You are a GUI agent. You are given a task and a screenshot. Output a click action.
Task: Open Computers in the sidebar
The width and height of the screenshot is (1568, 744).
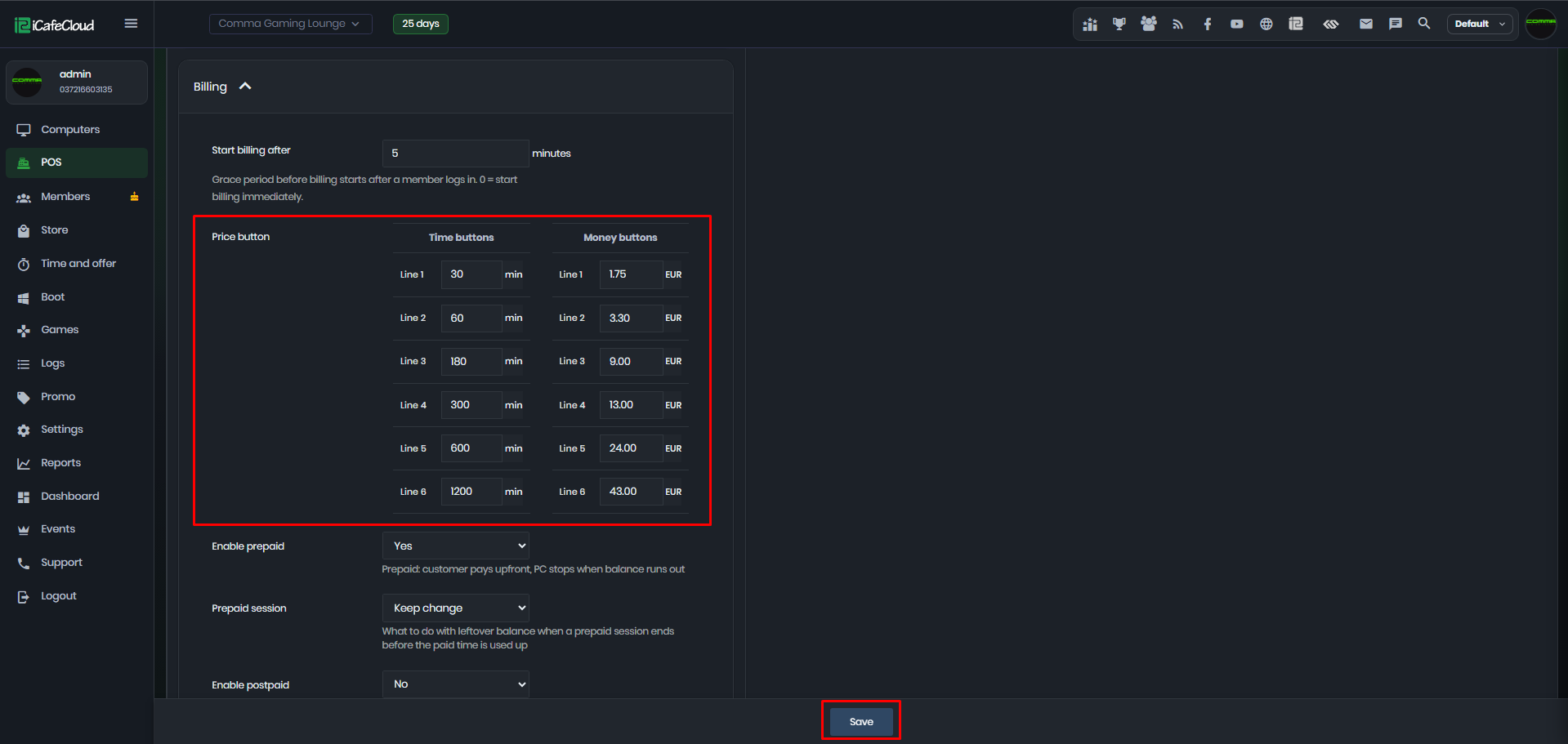(x=77, y=130)
